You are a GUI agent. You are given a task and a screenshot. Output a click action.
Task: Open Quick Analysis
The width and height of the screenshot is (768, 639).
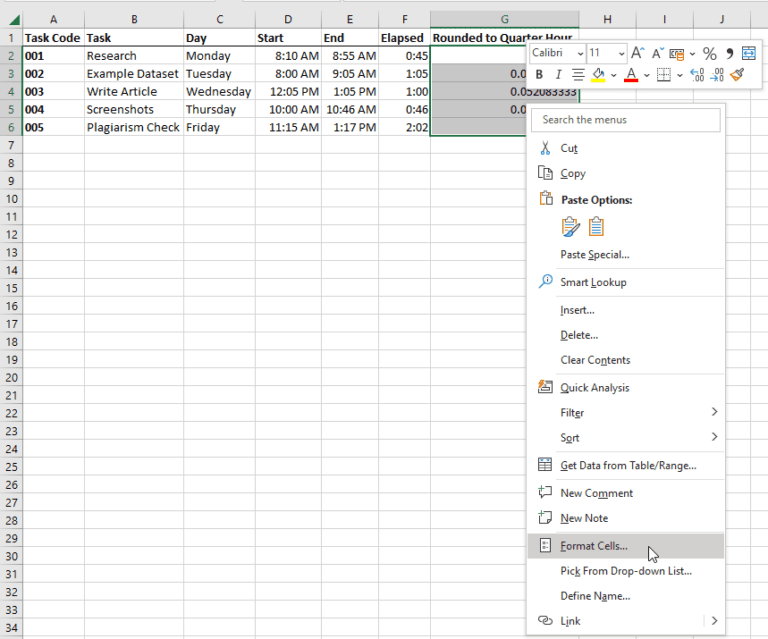[x=625, y=387]
